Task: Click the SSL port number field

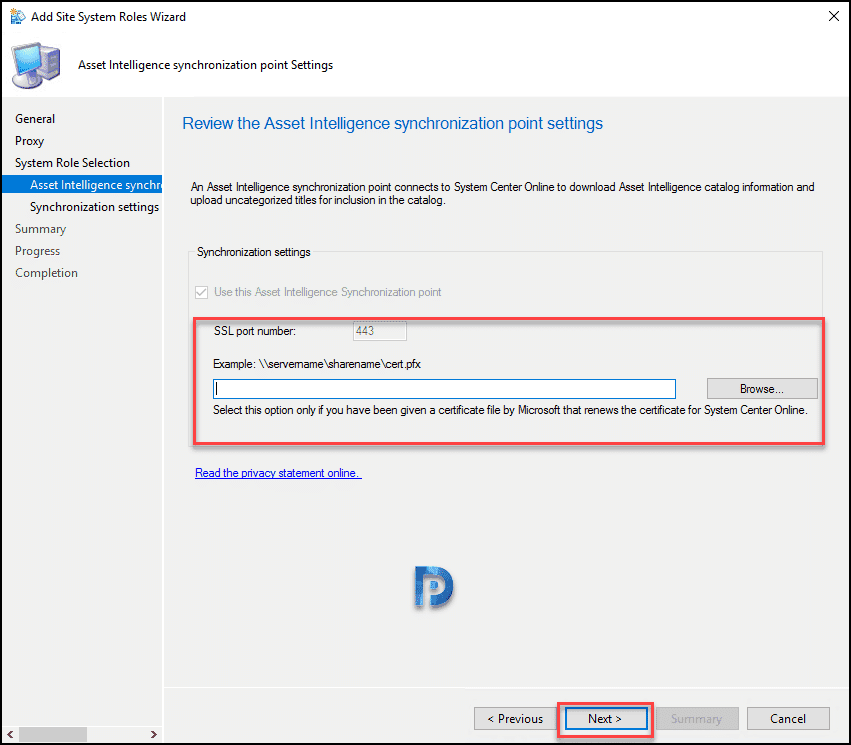Action: point(379,331)
